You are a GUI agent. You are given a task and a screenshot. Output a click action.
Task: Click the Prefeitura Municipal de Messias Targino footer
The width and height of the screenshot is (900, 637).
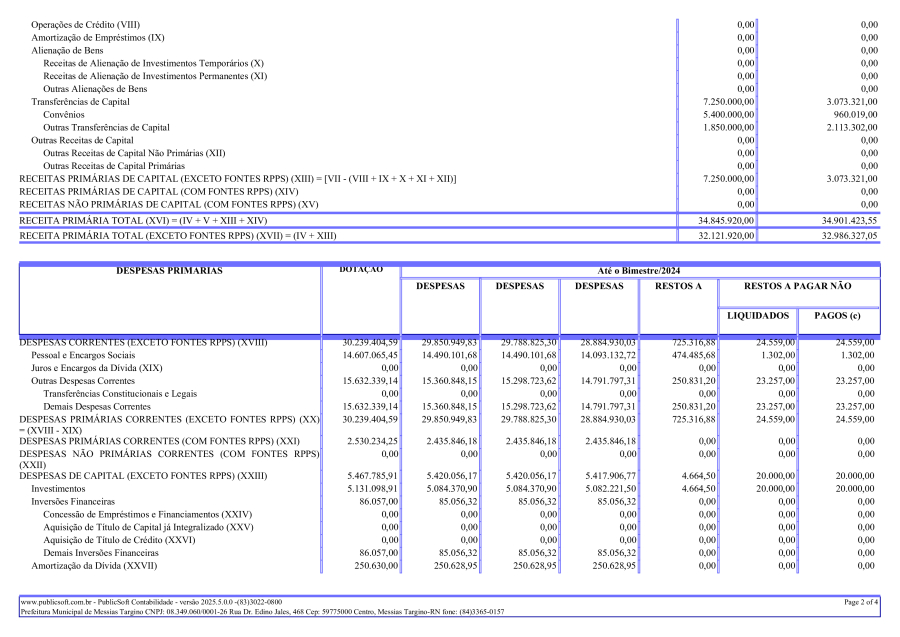pos(262,612)
